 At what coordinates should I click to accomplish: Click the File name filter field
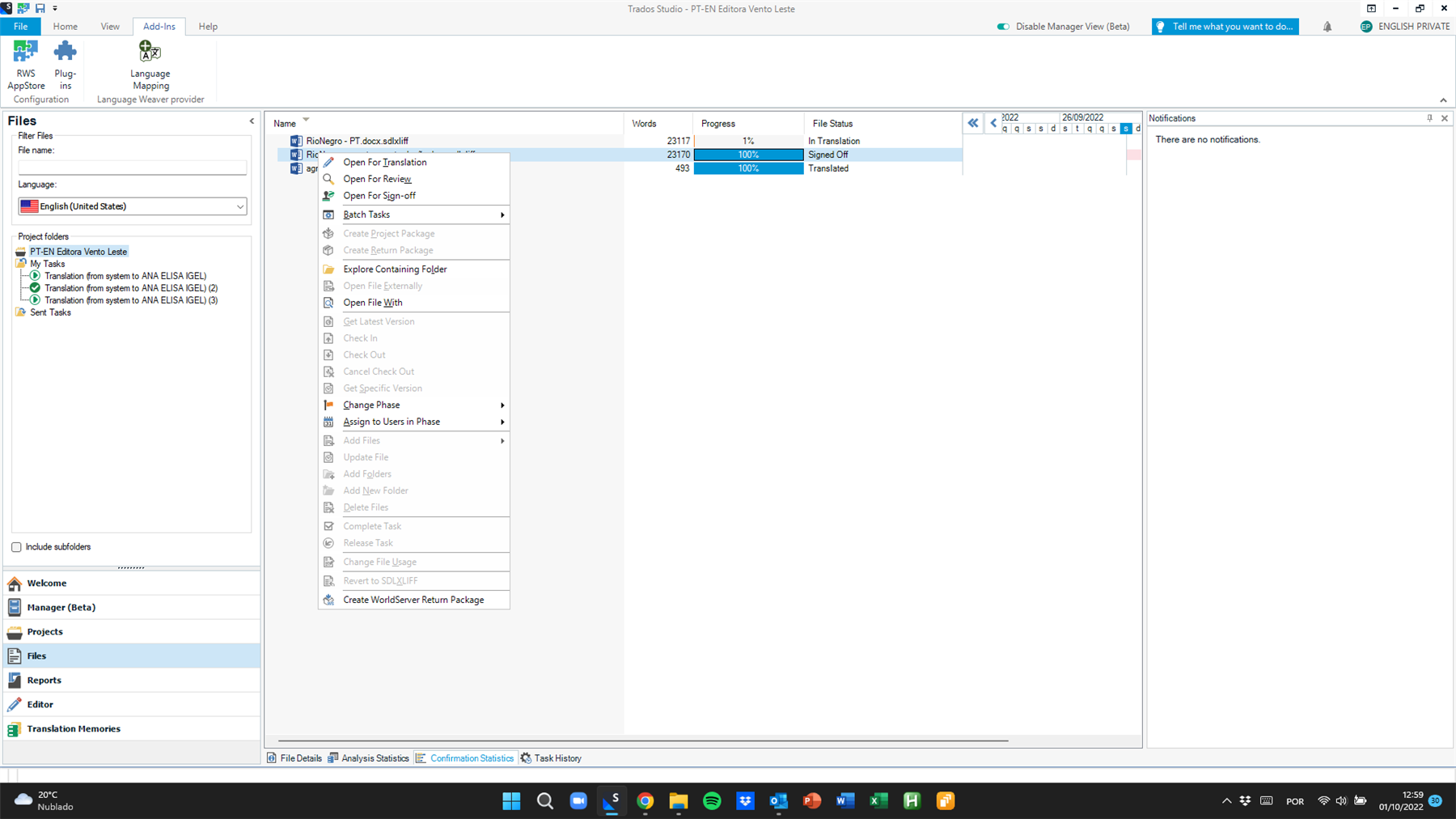tap(133, 167)
